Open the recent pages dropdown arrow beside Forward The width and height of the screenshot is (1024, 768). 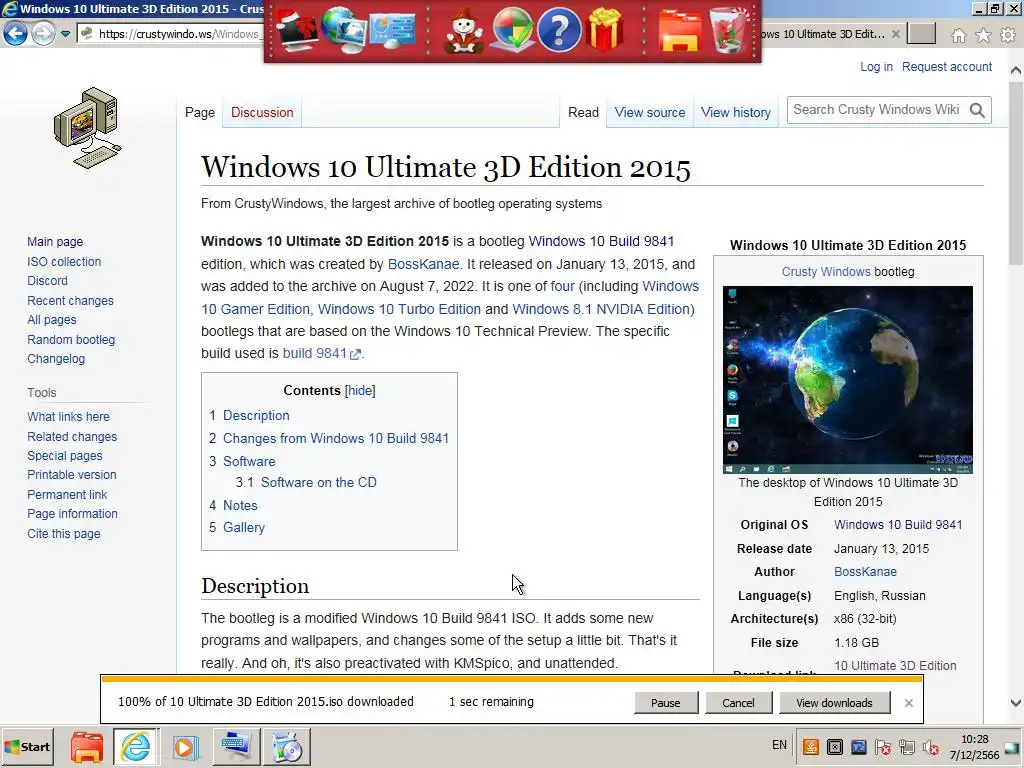point(65,34)
